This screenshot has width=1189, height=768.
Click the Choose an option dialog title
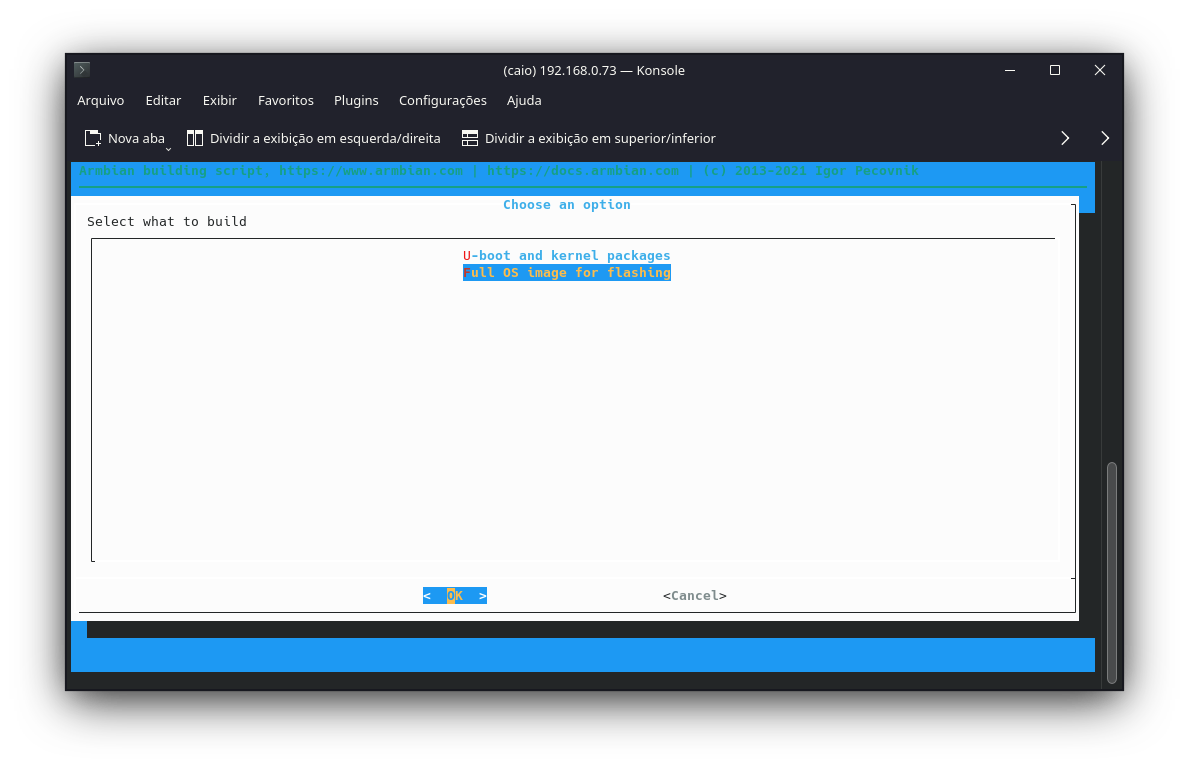566,205
